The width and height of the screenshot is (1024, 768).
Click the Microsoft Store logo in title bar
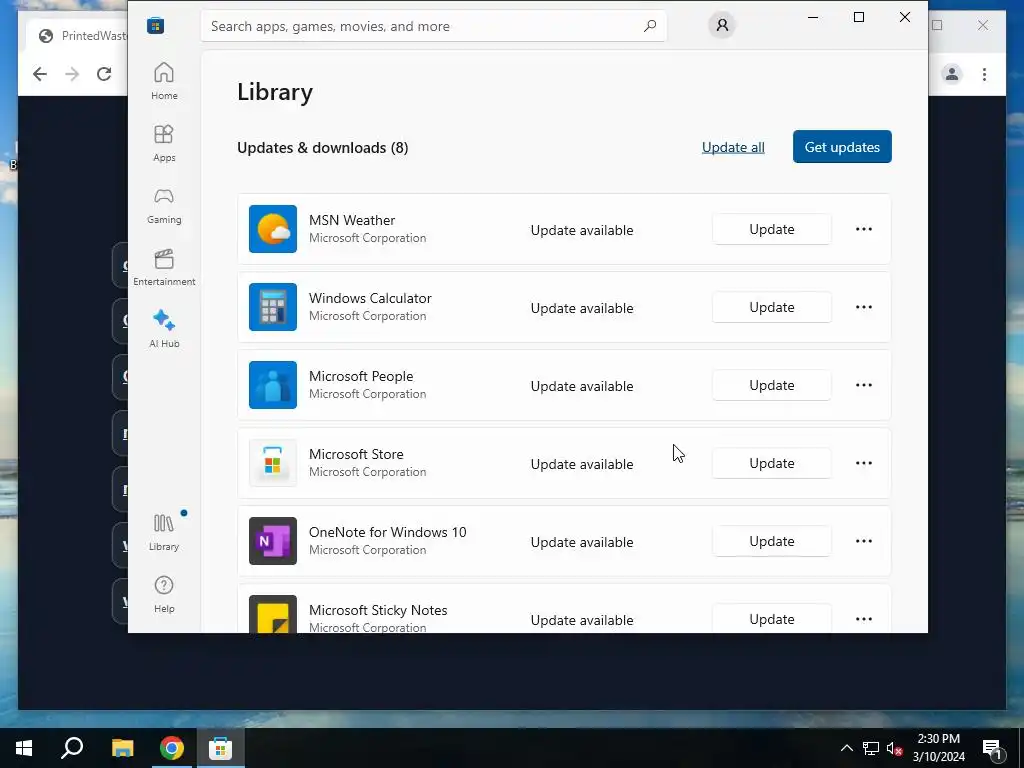(x=155, y=25)
